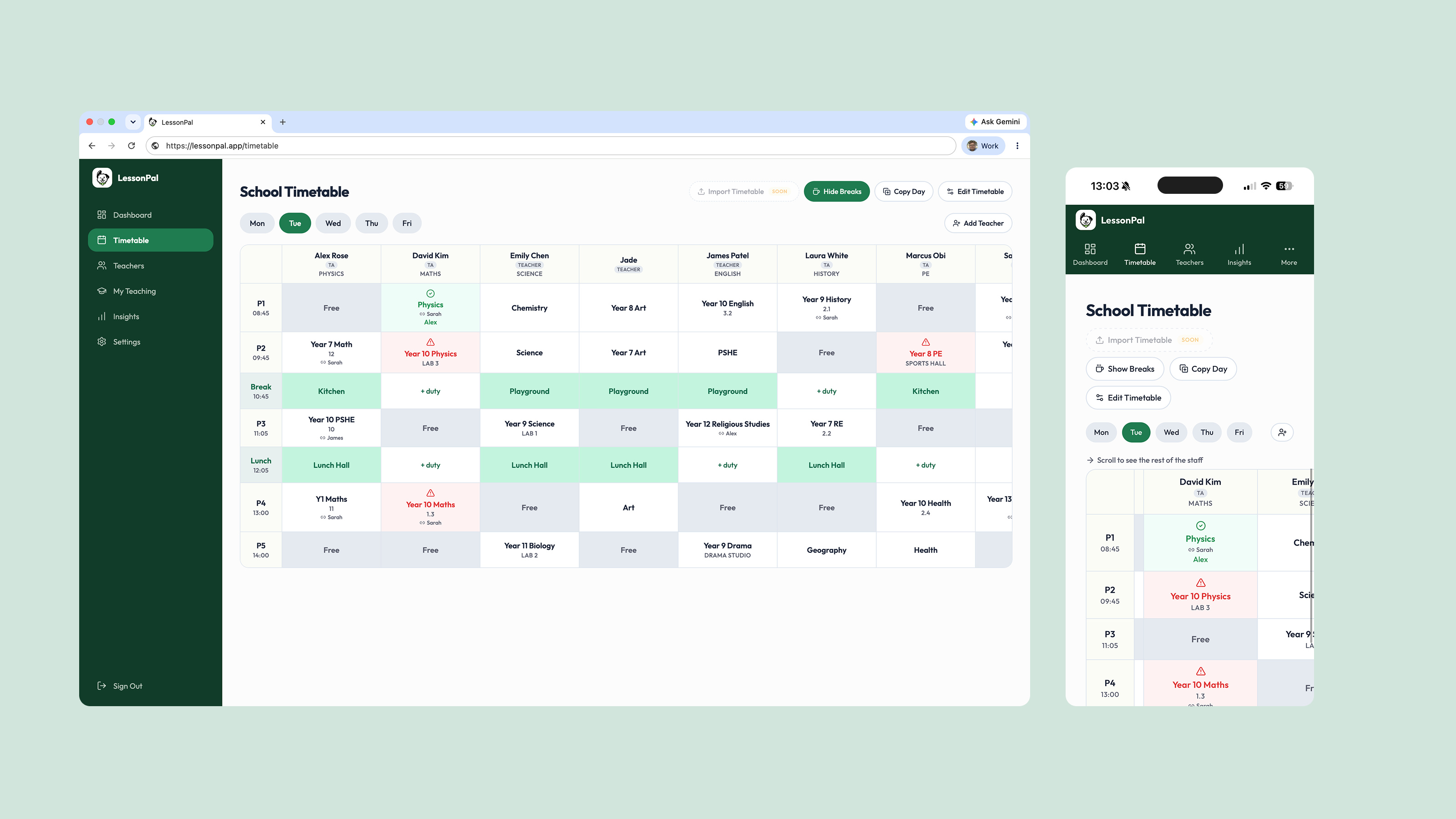Add duty for James Patel at Lunch
This screenshot has width=1456, height=819.
pyautogui.click(x=728, y=465)
